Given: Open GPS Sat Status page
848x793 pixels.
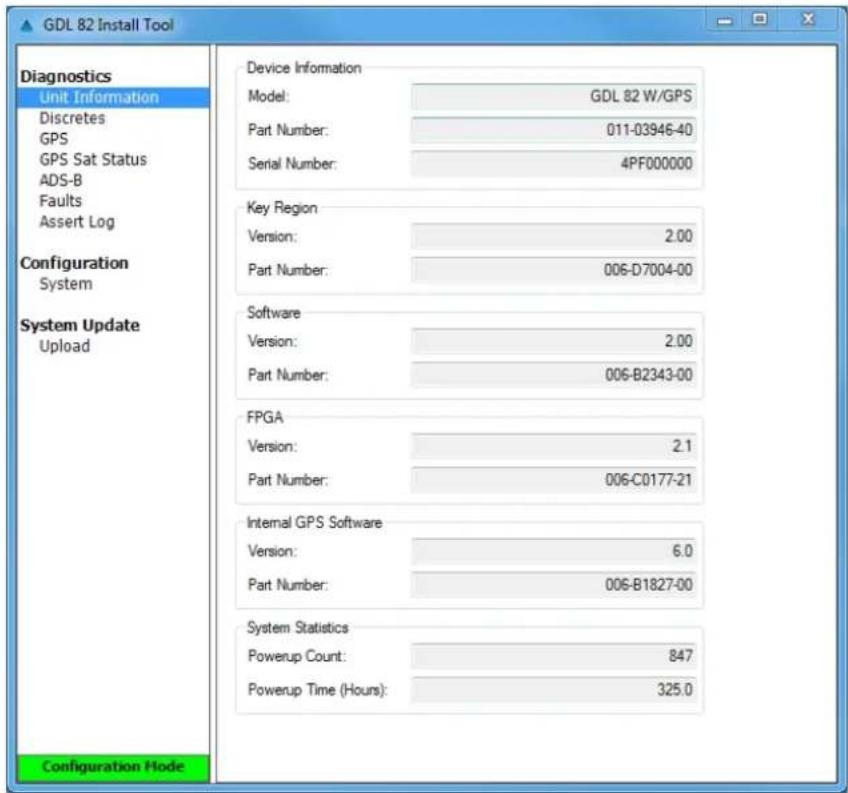Looking at the screenshot, I should (93, 160).
